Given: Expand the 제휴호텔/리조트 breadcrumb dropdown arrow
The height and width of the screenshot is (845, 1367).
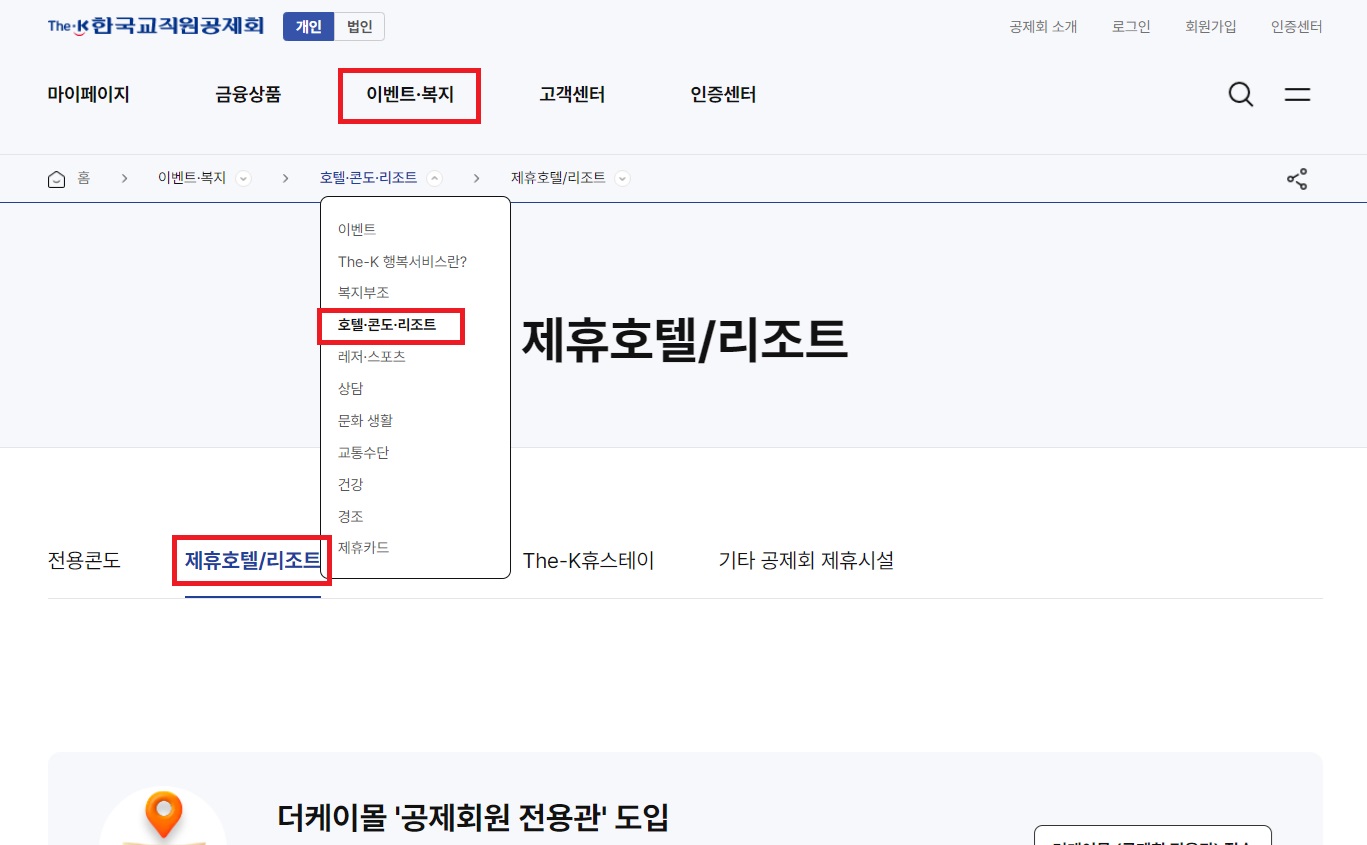Looking at the screenshot, I should pyautogui.click(x=622, y=179).
